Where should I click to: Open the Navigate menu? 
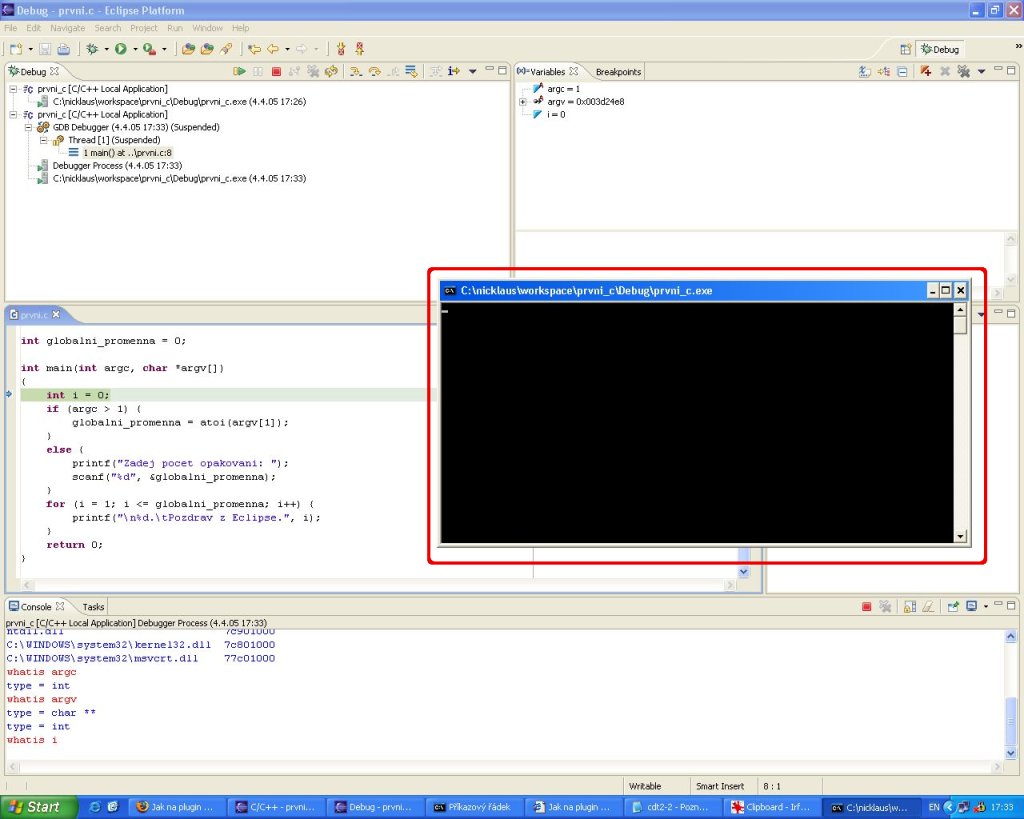(67, 28)
